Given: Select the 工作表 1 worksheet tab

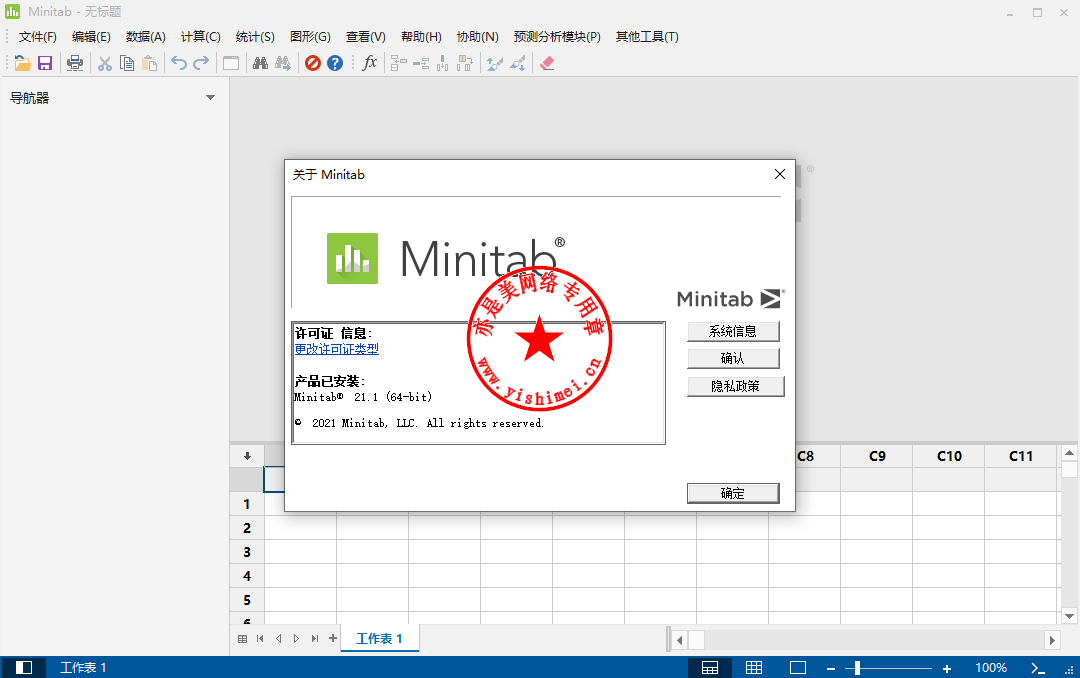Looking at the screenshot, I should point(379,639).
